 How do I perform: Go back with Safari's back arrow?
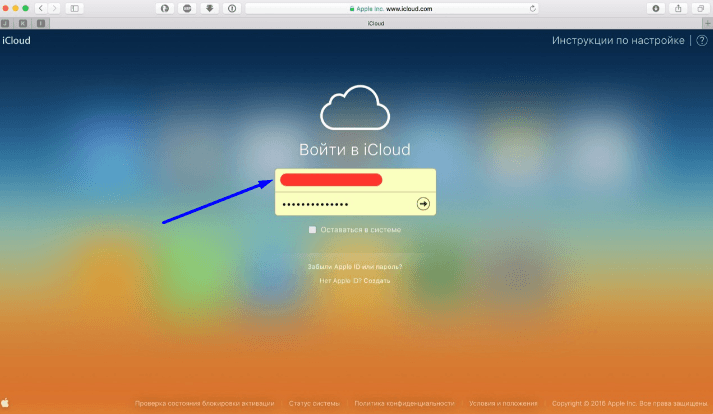coord(41,8)
